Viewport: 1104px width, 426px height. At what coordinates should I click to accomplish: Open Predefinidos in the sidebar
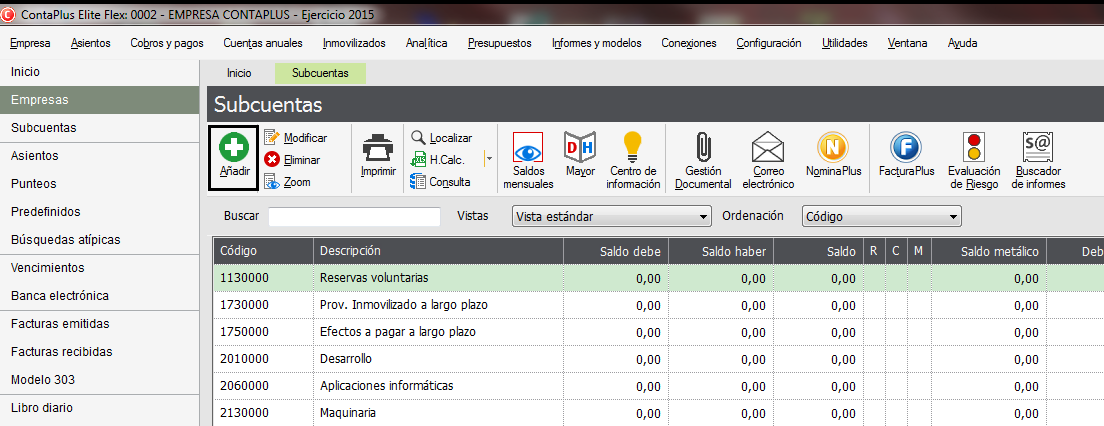(99, 212)
